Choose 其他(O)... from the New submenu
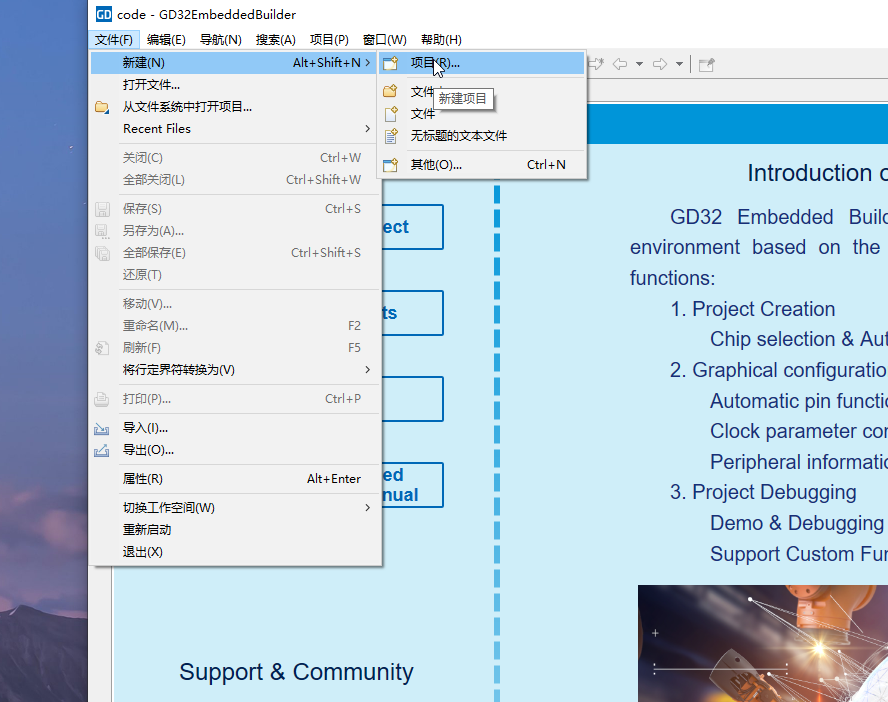The width and height of the screenshot is (888, 702). point(436,165)
